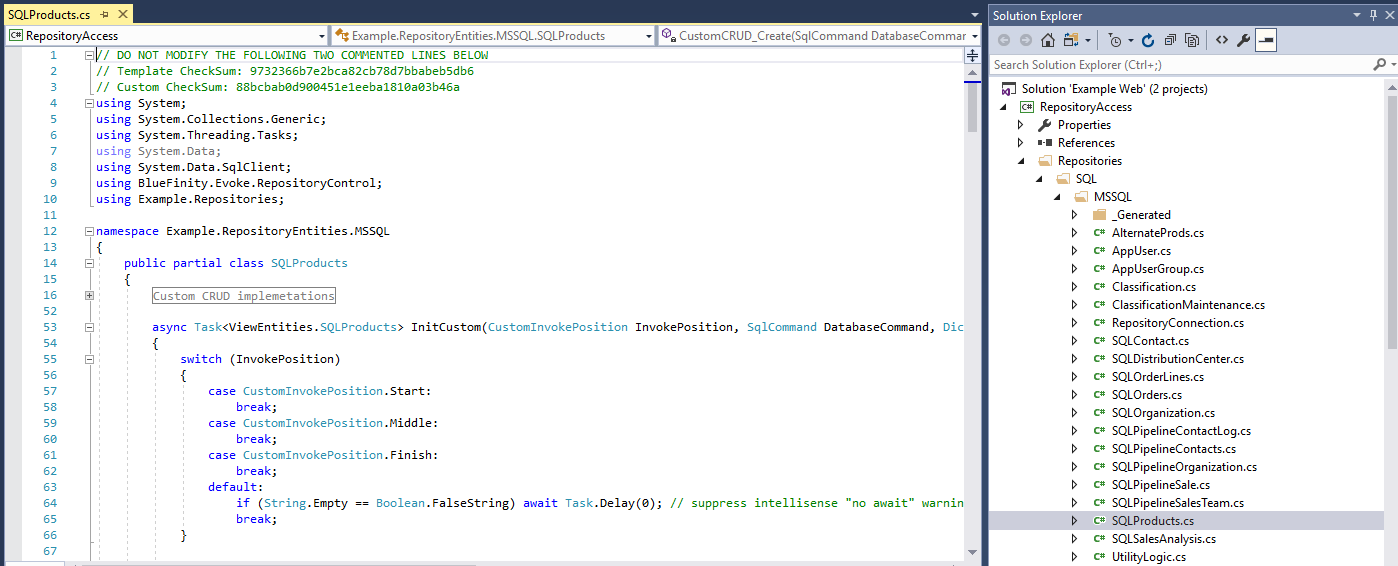Click the Solutions and Folders view switch icon
Image resolution: width=1398 pixels, height=566 pixels.
tap(1071, 40)
